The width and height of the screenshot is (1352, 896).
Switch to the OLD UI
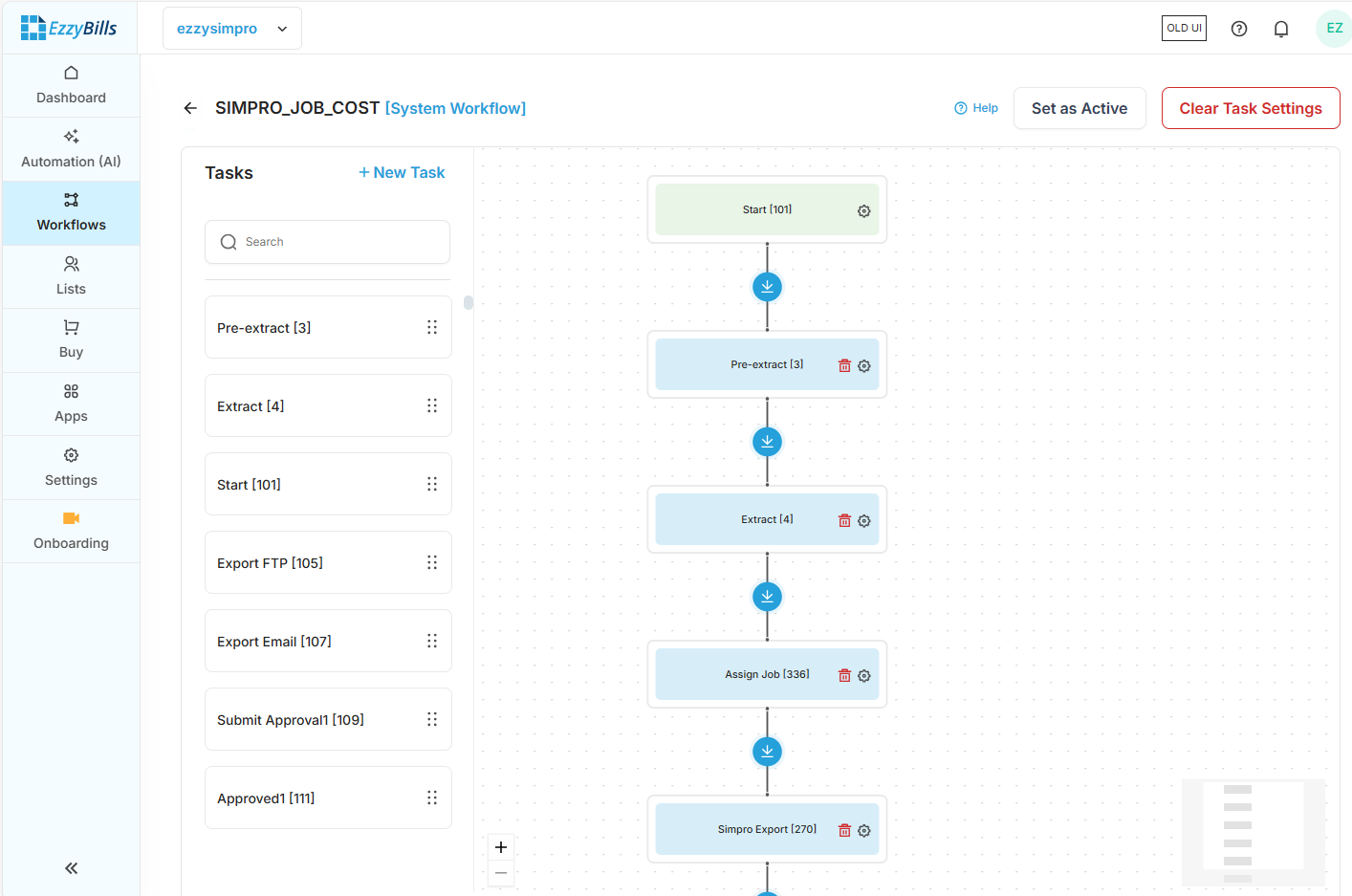(x=1184, y=29)
